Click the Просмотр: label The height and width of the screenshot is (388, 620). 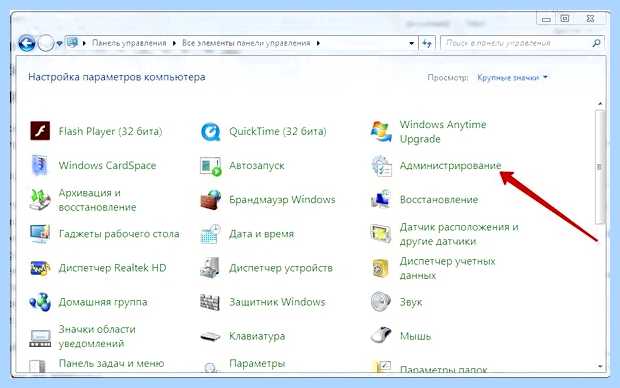pos(448,77)
